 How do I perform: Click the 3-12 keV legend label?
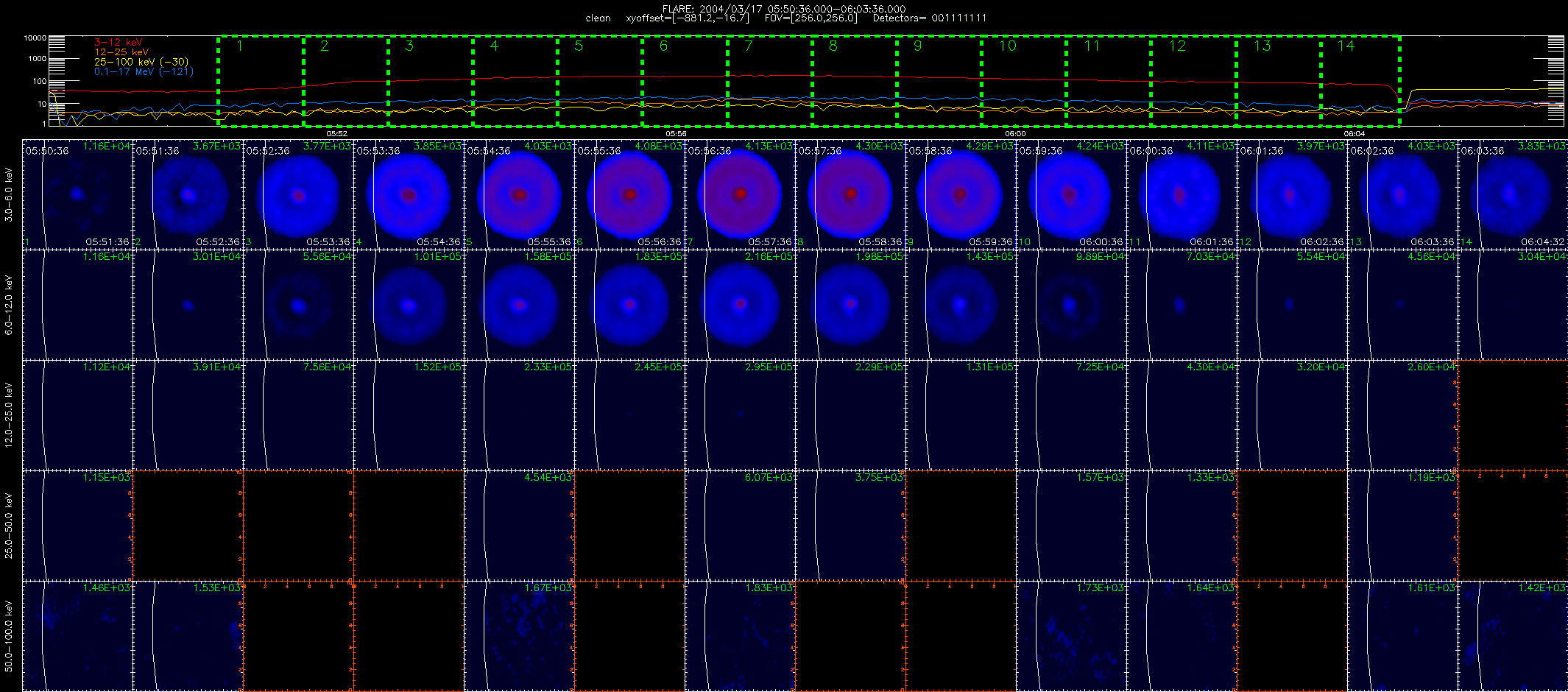[119, 43]
